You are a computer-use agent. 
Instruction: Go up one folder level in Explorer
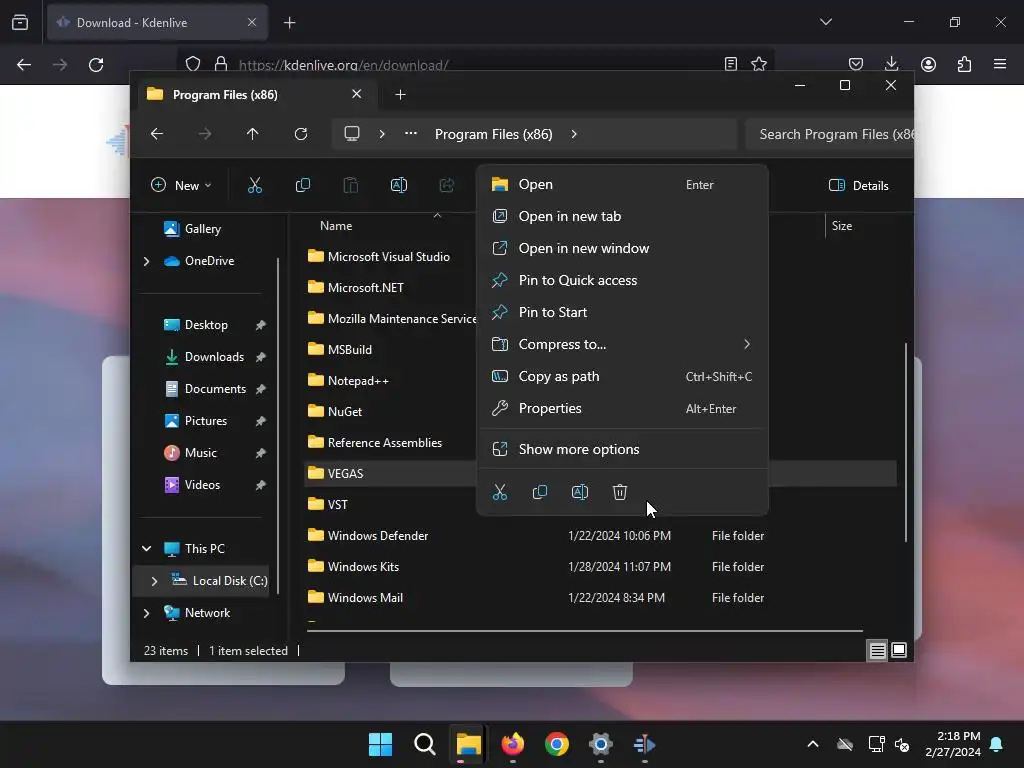point(253,134)
